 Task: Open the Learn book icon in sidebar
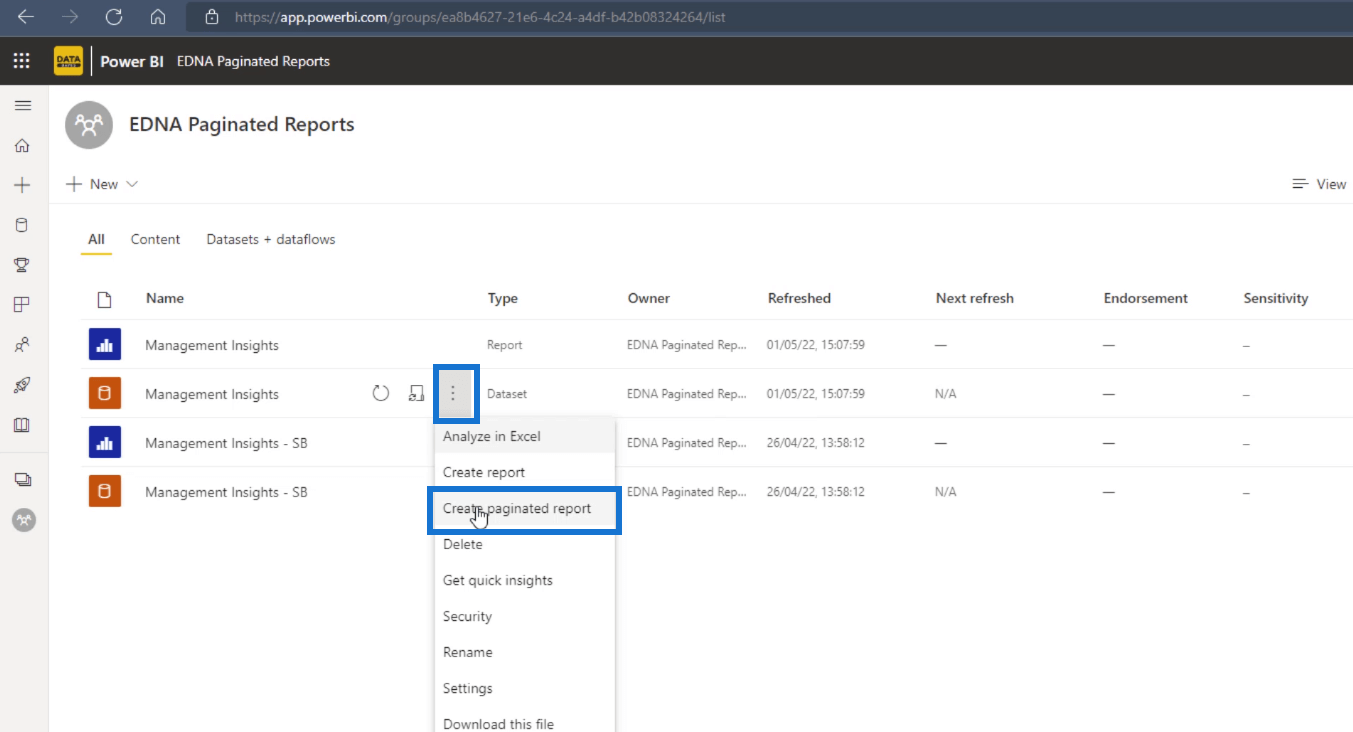(23, 425)
